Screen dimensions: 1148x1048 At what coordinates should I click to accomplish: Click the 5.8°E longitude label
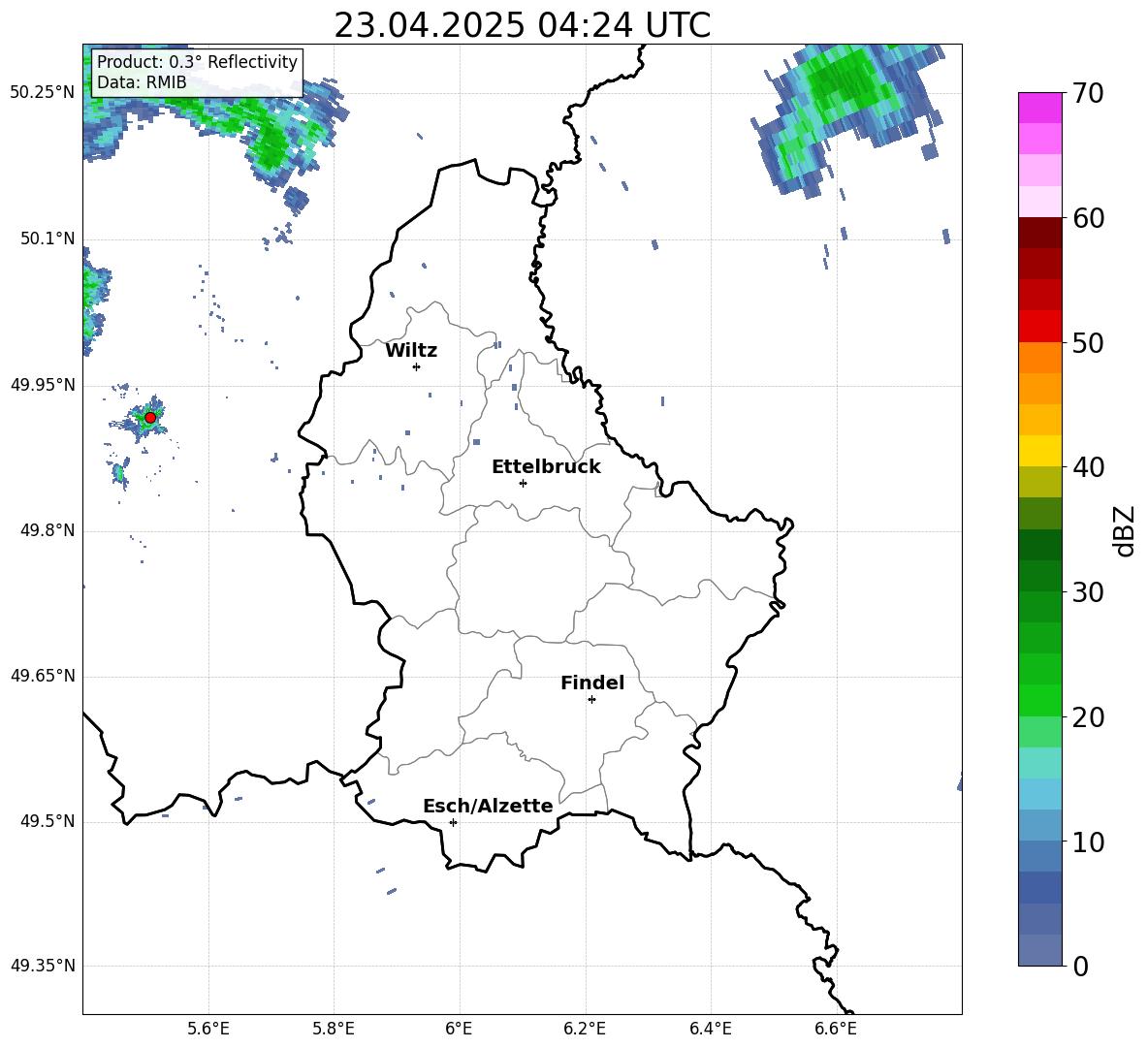tap(334, 1029)
